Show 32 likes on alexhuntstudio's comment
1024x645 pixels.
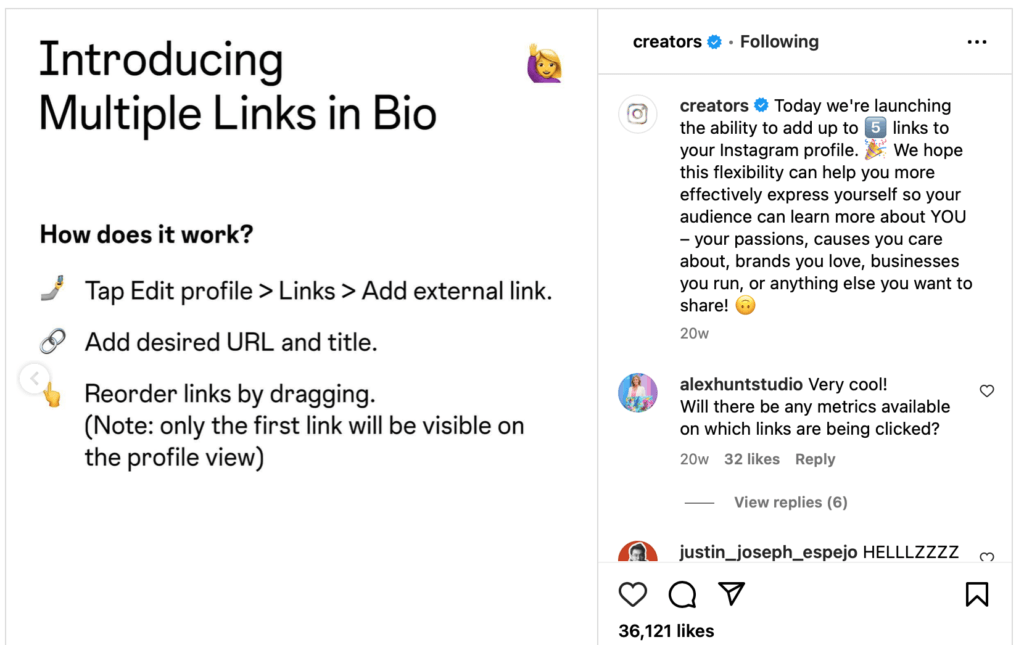752,459
